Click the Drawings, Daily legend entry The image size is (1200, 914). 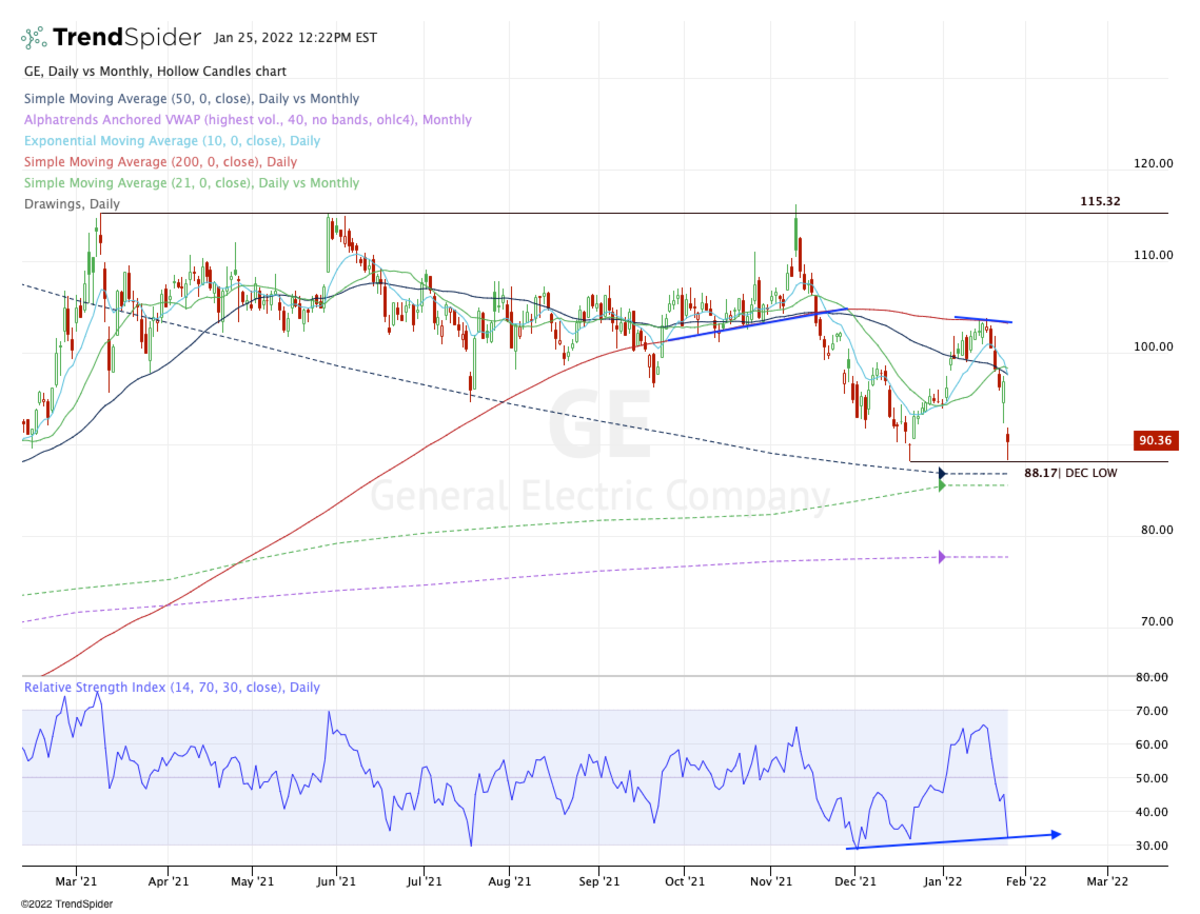tap(71, 204)
